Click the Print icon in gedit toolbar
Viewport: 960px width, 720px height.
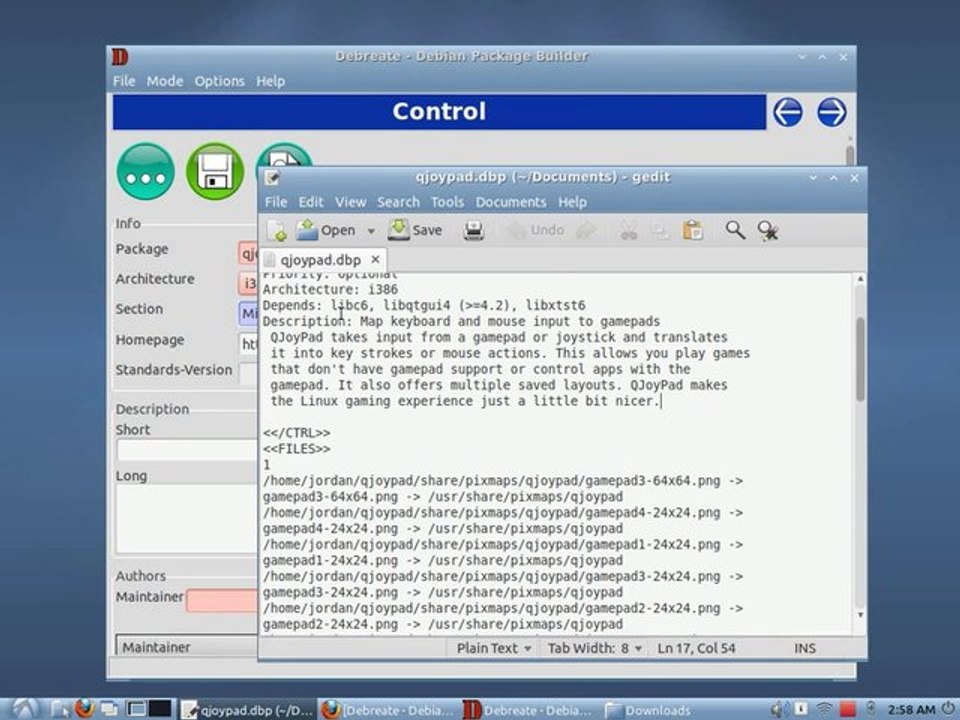[474, 231]
